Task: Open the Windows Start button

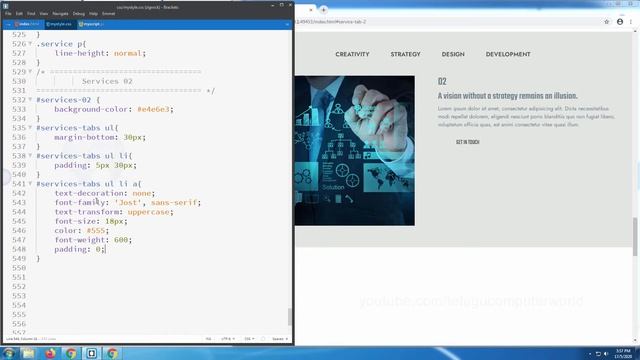Action: 8,353
